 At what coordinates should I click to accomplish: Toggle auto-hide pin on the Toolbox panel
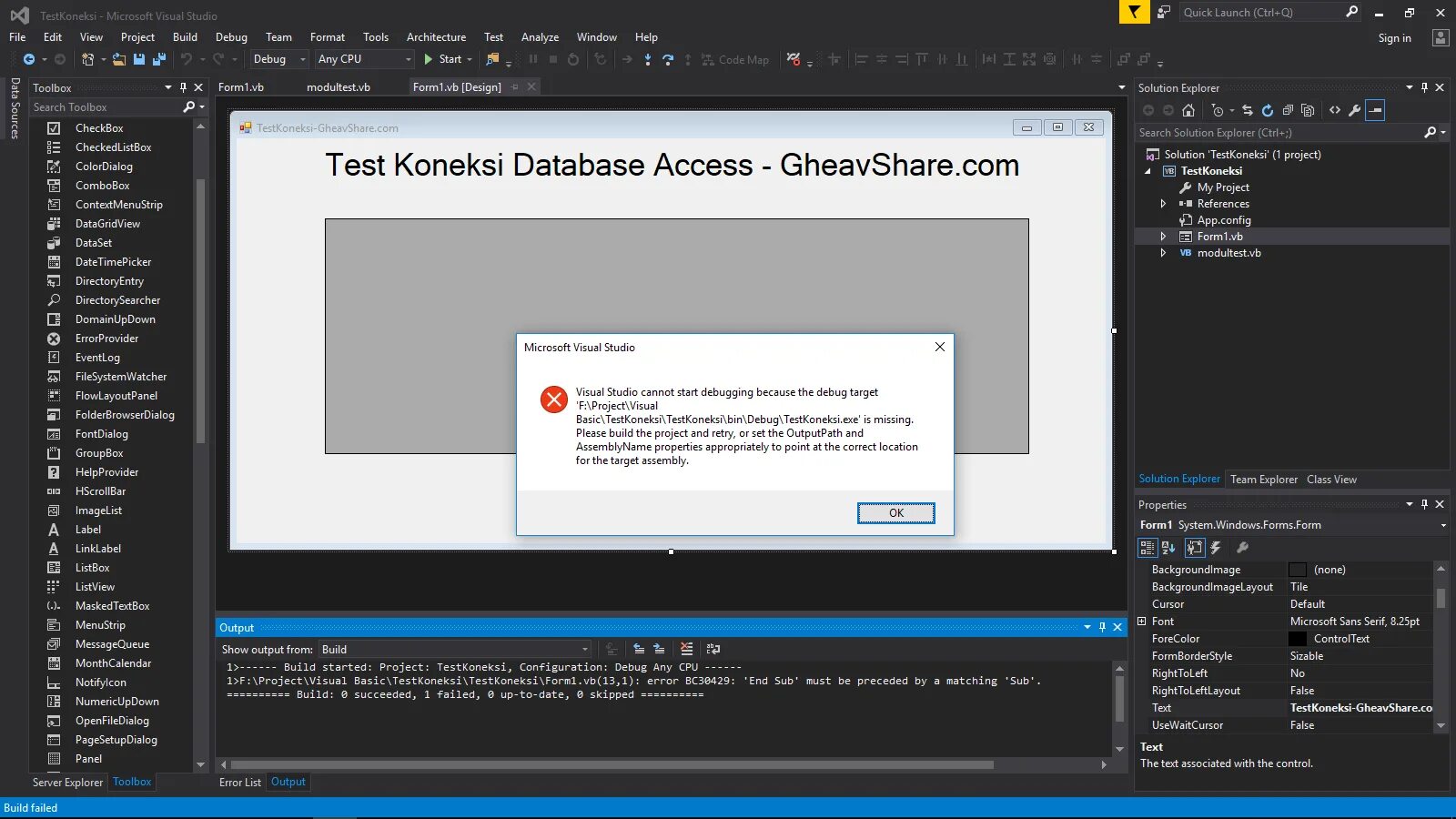coord(183,87)
